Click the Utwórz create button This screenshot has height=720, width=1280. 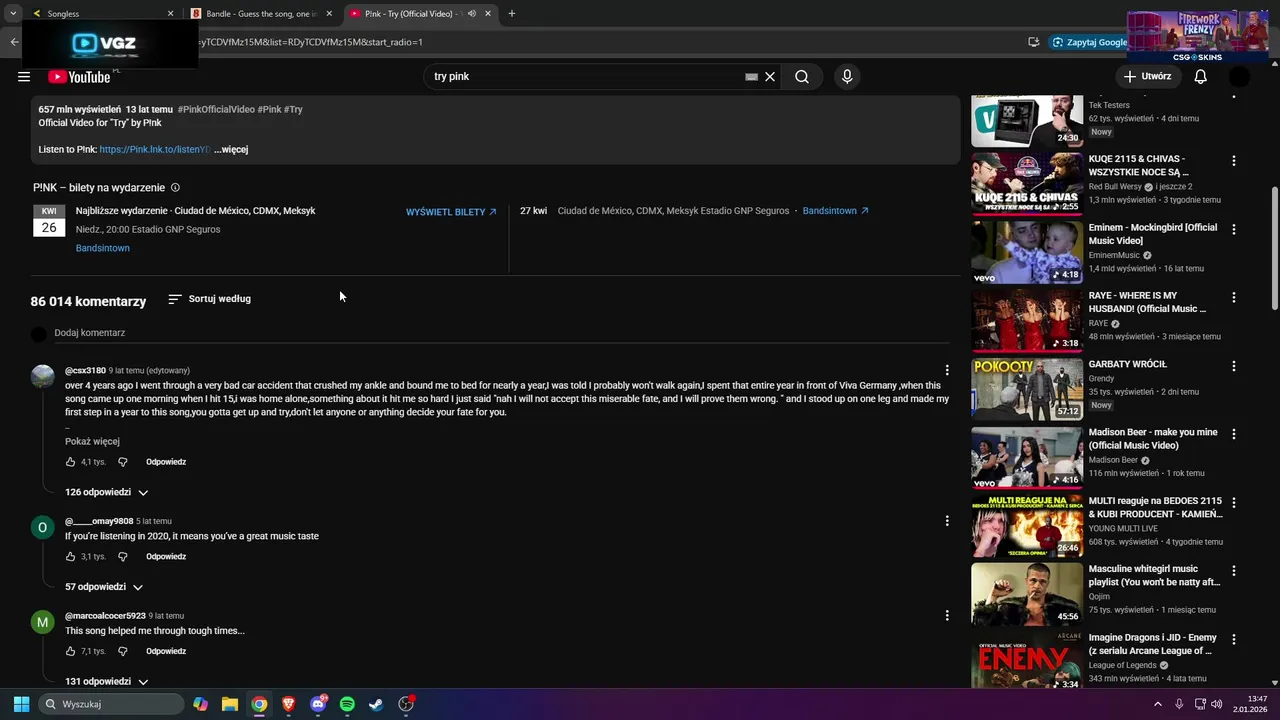click(x=1147, y=77)
